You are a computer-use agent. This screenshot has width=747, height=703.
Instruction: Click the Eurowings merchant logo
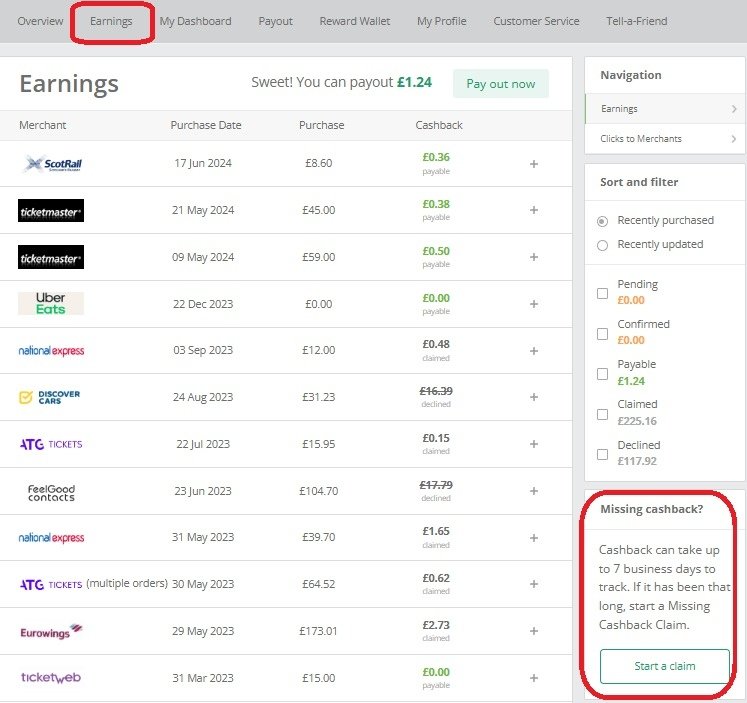coord(51,631)
